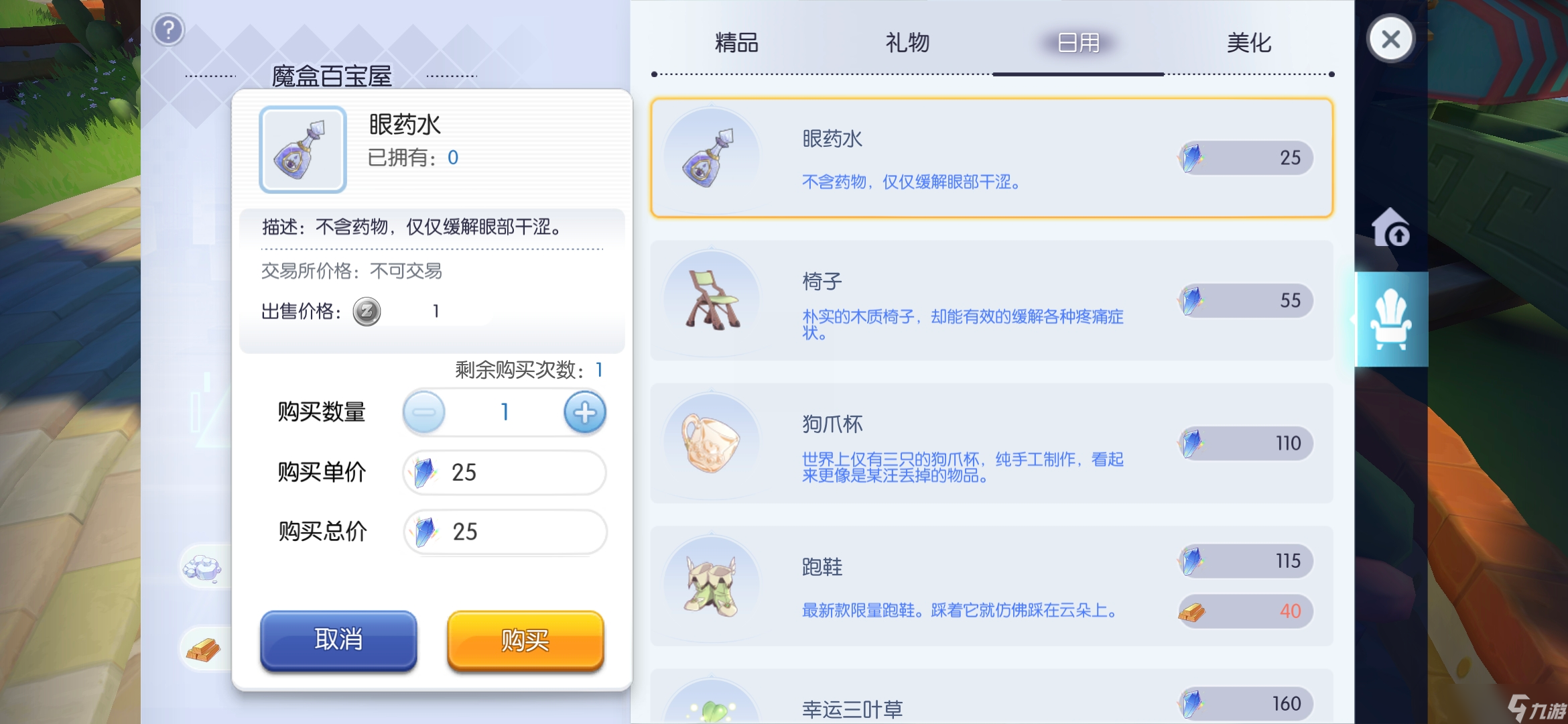
Task: Select the armchair furniture icon on the sidebar
Action: point(1391,319)
